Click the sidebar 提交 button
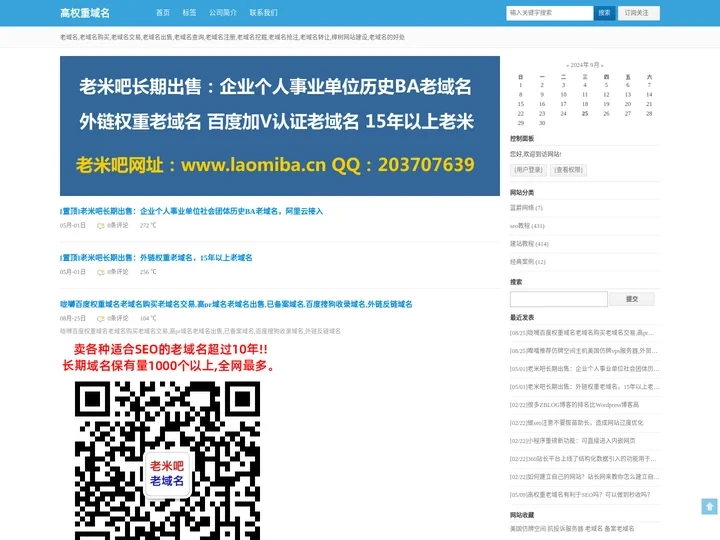This screenshot has height=540, width=720. tap(632, 299)
